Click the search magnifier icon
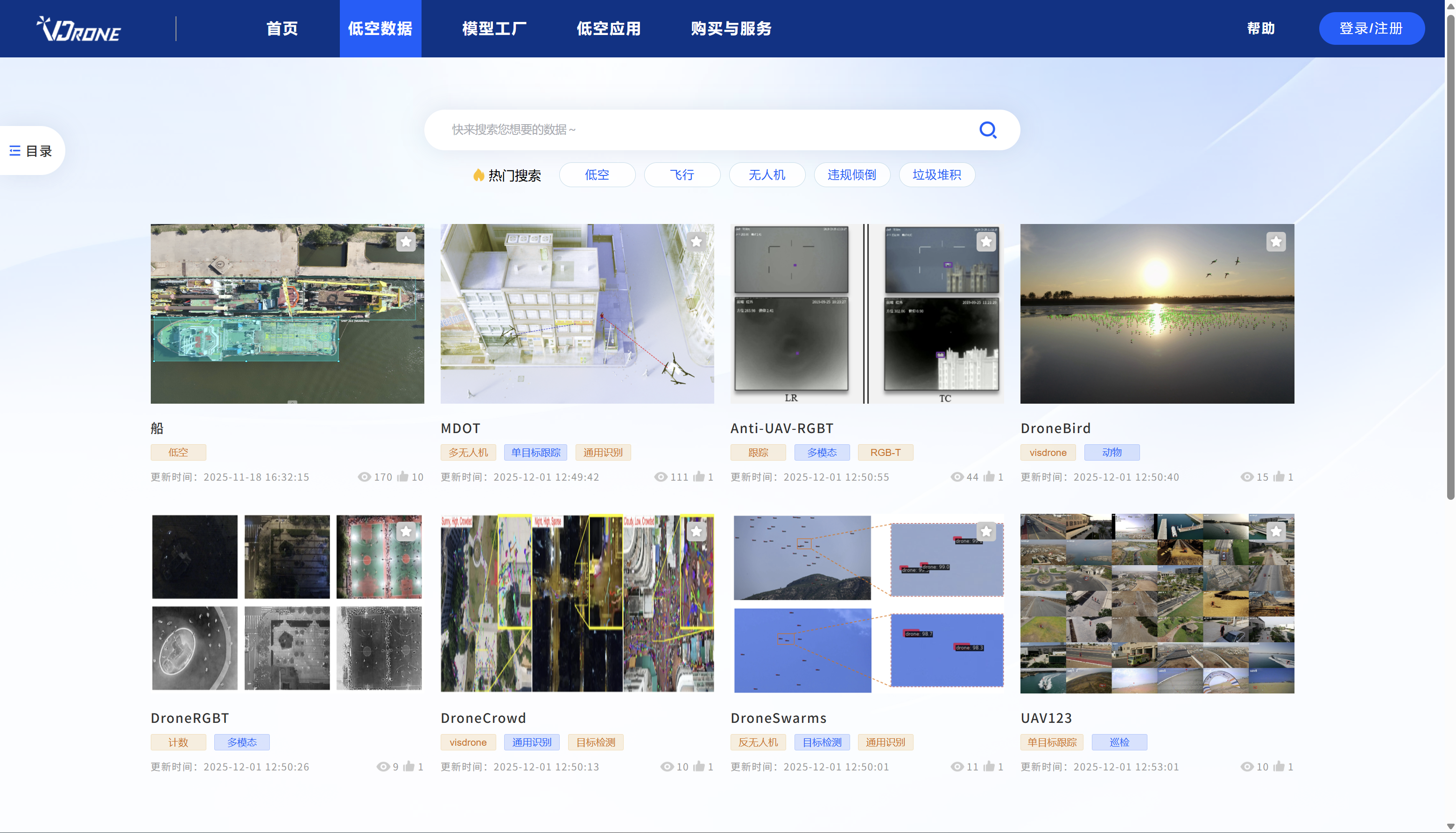This screenshot has height=833, width=1456. 987,130
